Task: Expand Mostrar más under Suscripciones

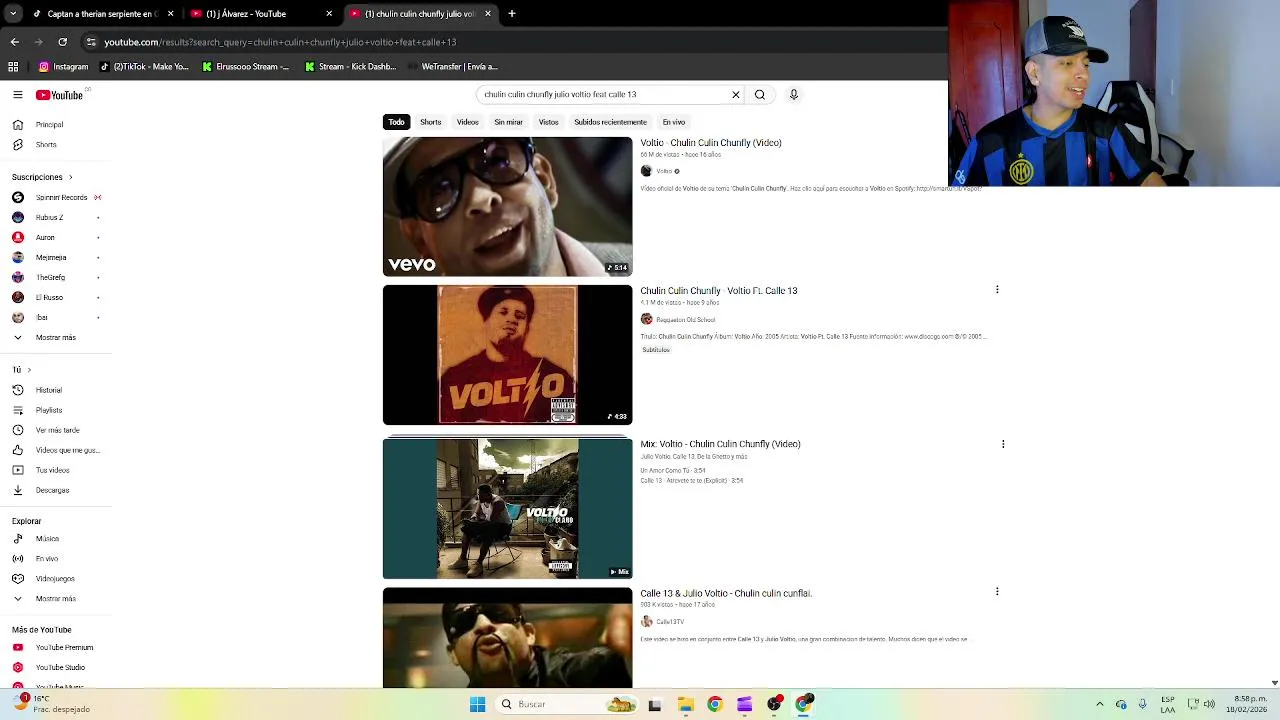Action: (56, 338)
